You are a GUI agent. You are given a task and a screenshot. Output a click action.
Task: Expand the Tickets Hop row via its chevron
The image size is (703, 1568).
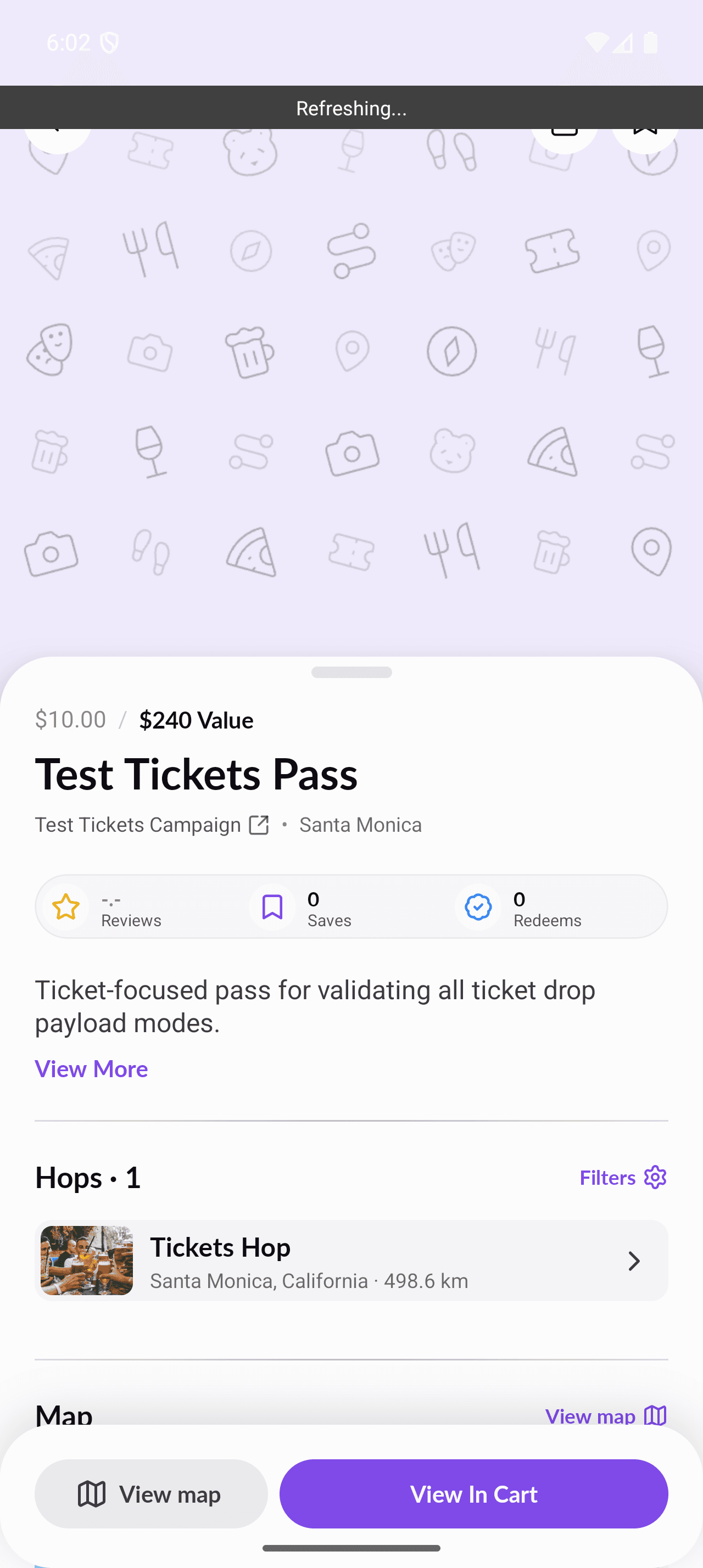634,1261
